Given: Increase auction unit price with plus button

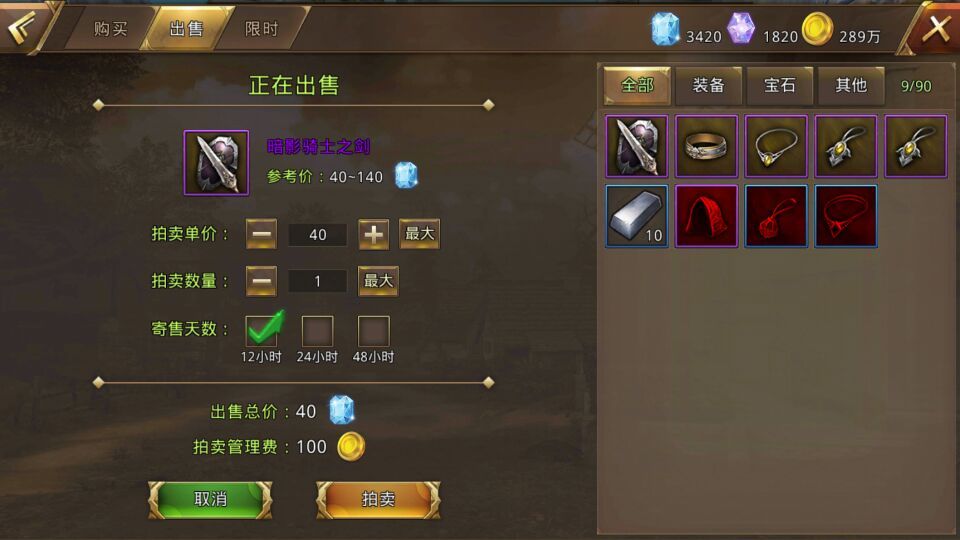Looking at the screenshot, I should click(373, 234).
